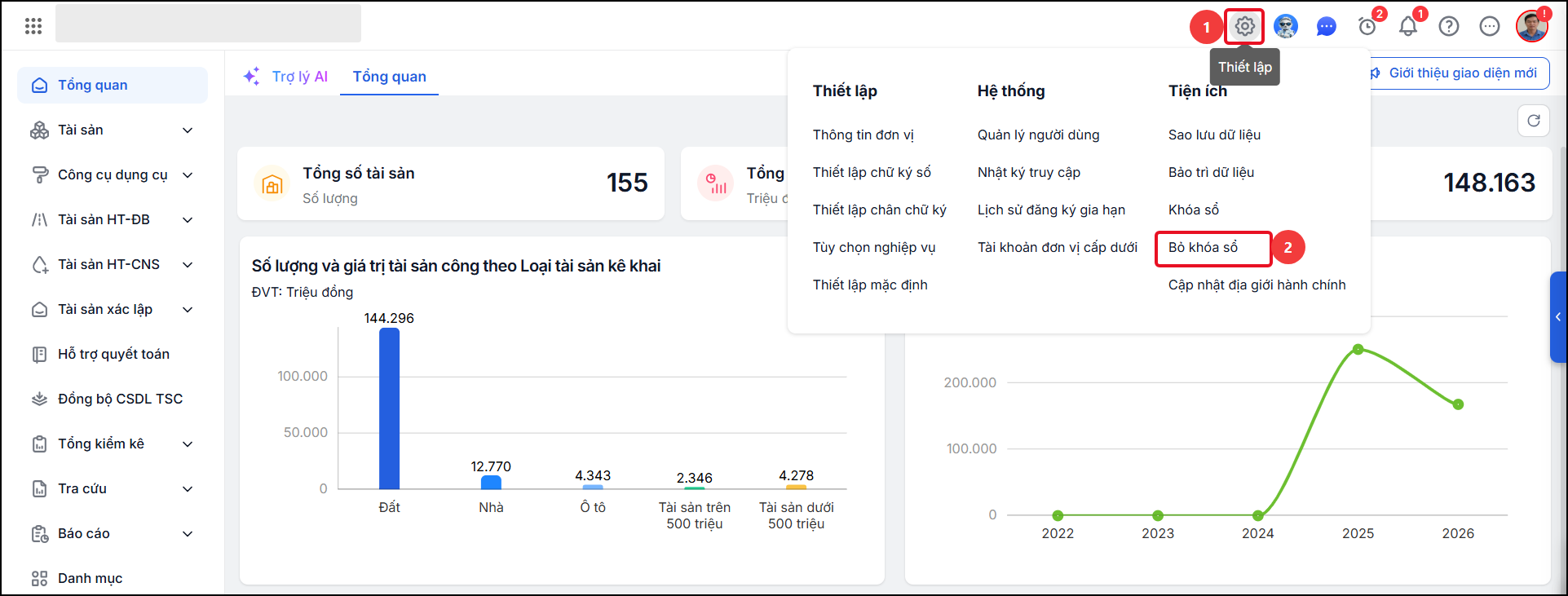Open the clock reminders icon
Screen dimensions: 1568x596
(x=1367, y=27)
